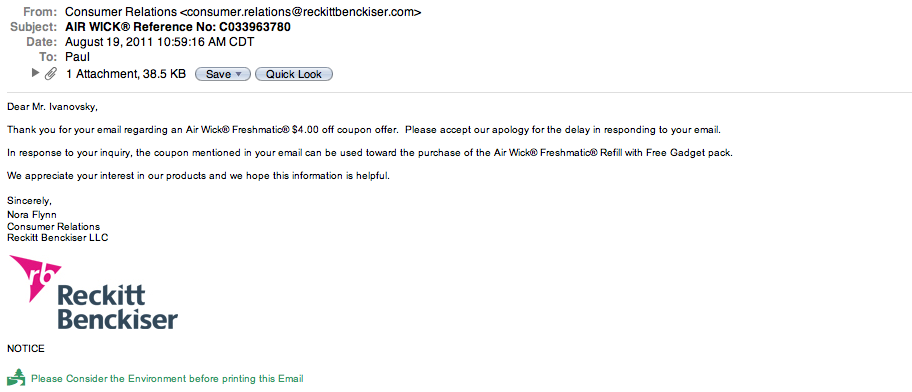Screen dimensions: 912x392
Task: Click the Nora Flynn signature name
Action: (x=31, y=215)
